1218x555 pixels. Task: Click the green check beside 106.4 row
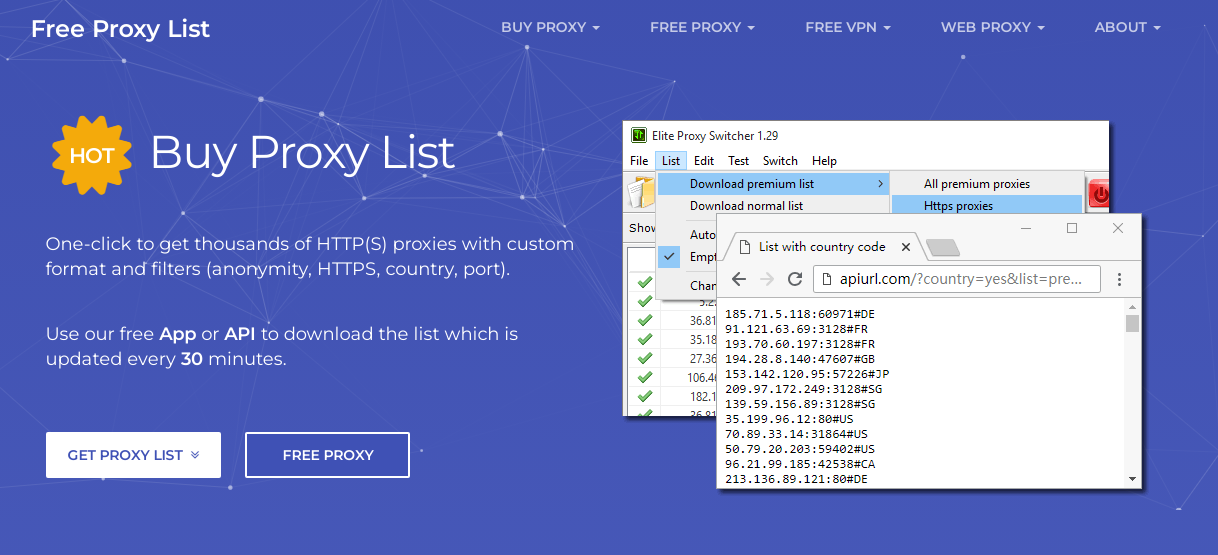click(645, 377)
